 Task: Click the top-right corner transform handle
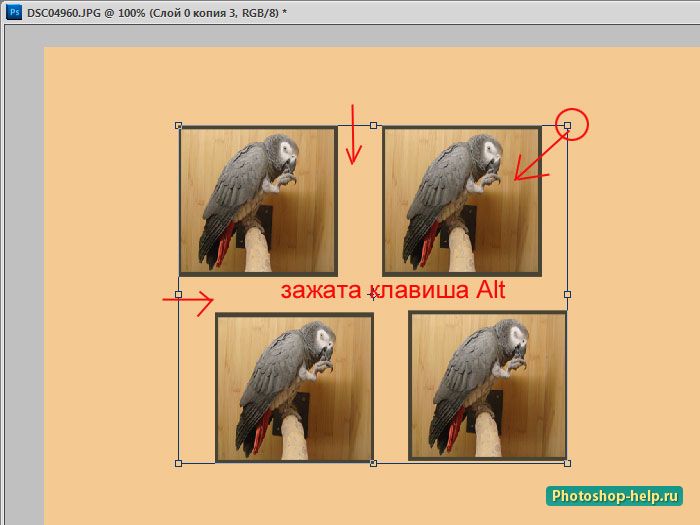point(567,125)
